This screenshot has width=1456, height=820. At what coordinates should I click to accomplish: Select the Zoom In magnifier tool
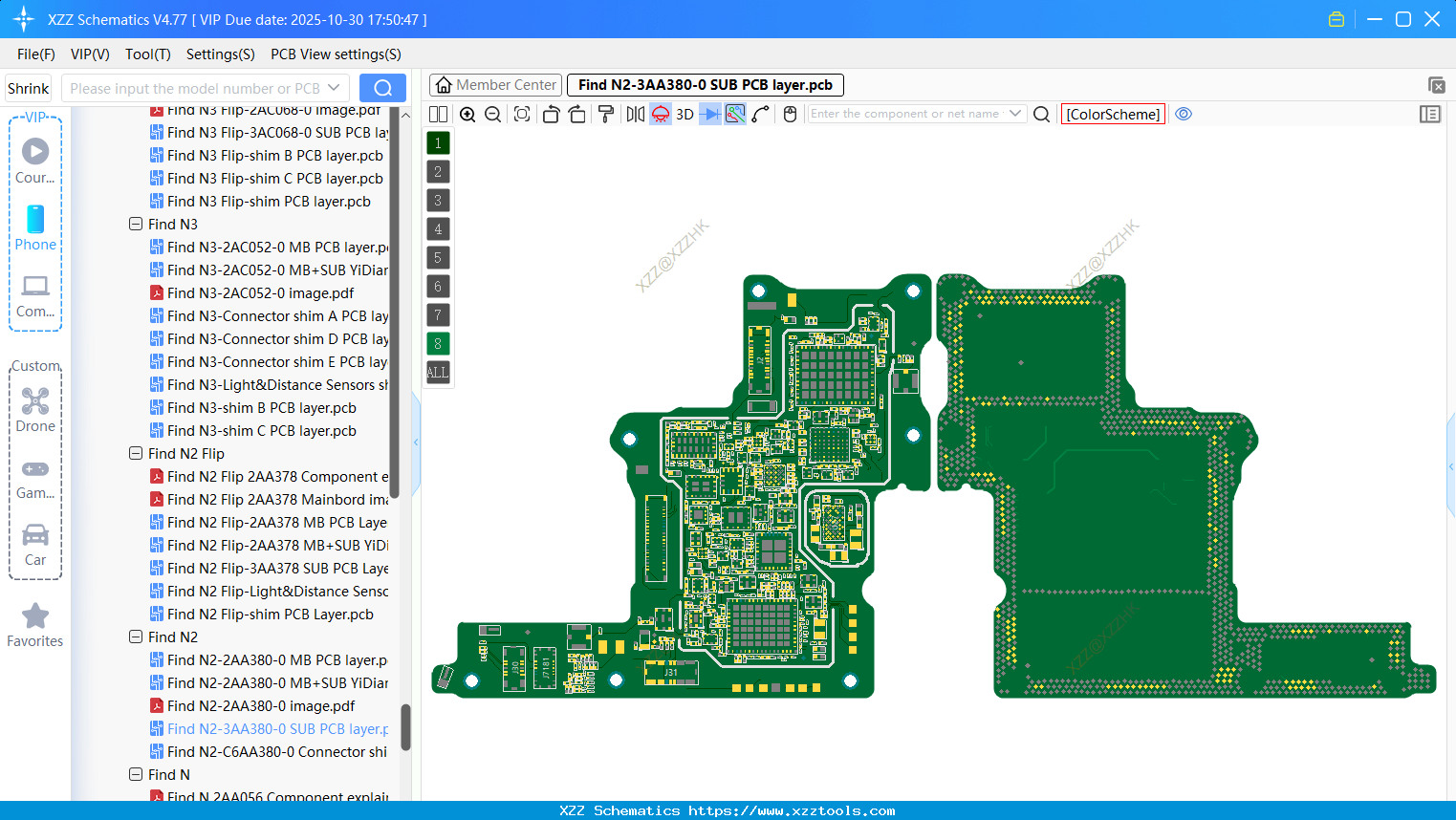[x=467, y=114]
